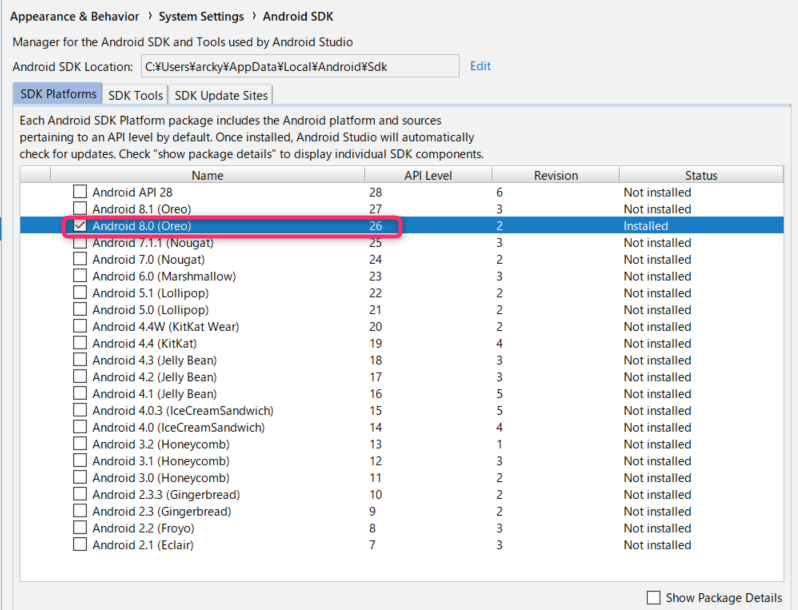
Task: Check the Android 4.0.3 (IceCreamSandwich) checkbox
Action: coord(80,410)
